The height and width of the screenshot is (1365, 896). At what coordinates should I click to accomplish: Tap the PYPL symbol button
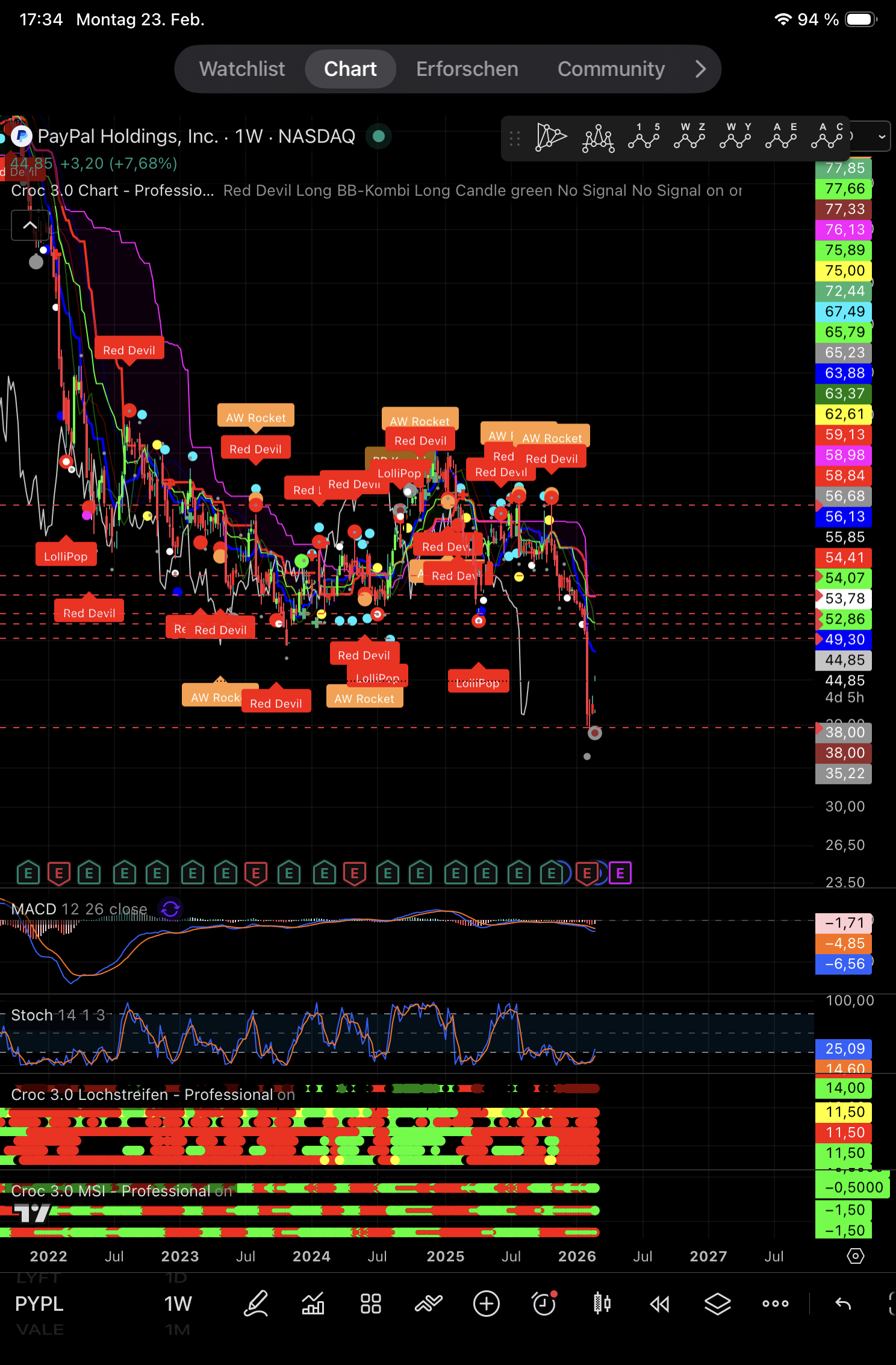pos(39,1304)
